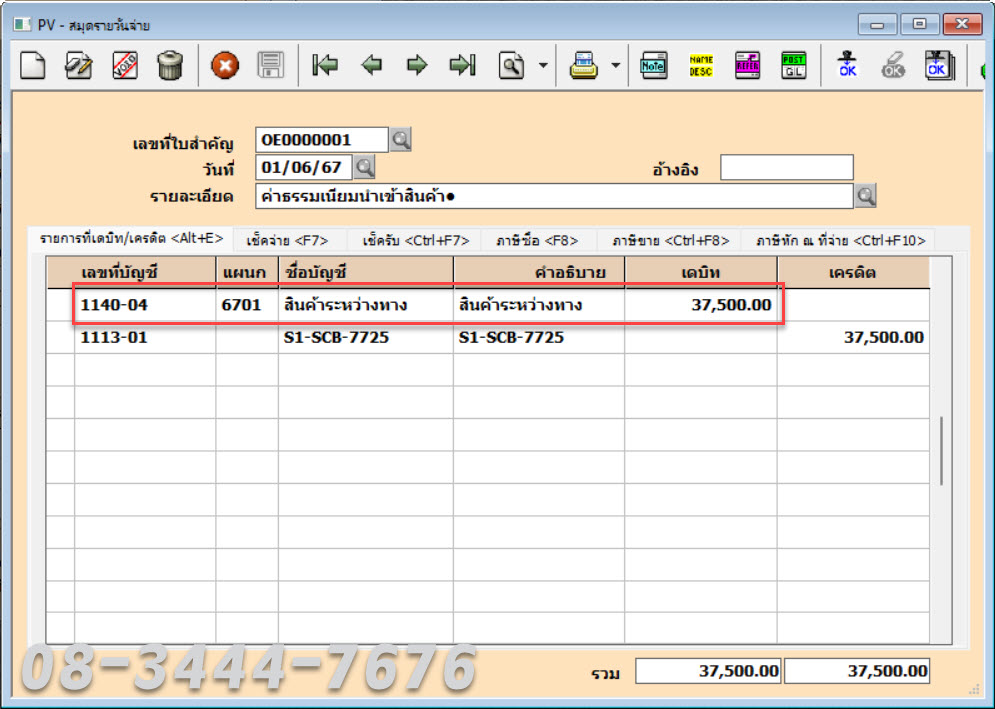
Task: Click description S1-SCB-7725 in second row
Action: pos(539,338)
